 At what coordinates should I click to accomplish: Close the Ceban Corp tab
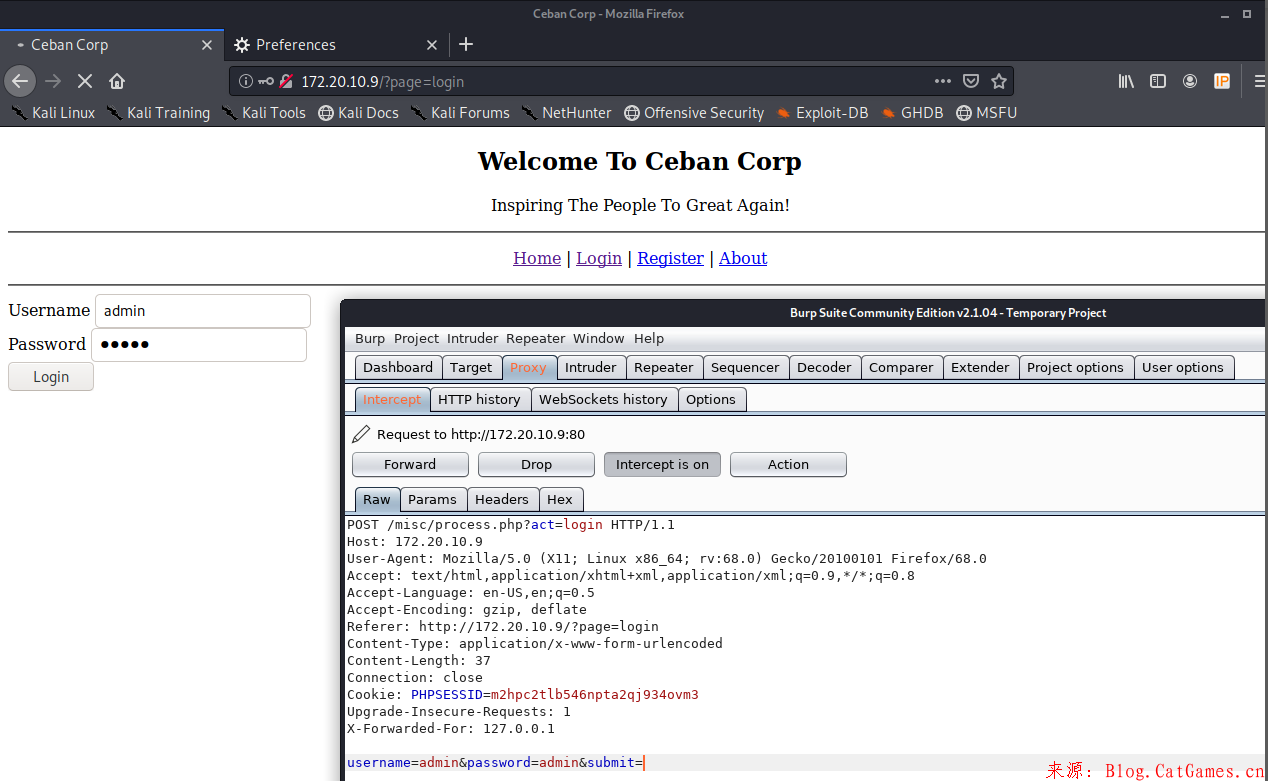207,45
